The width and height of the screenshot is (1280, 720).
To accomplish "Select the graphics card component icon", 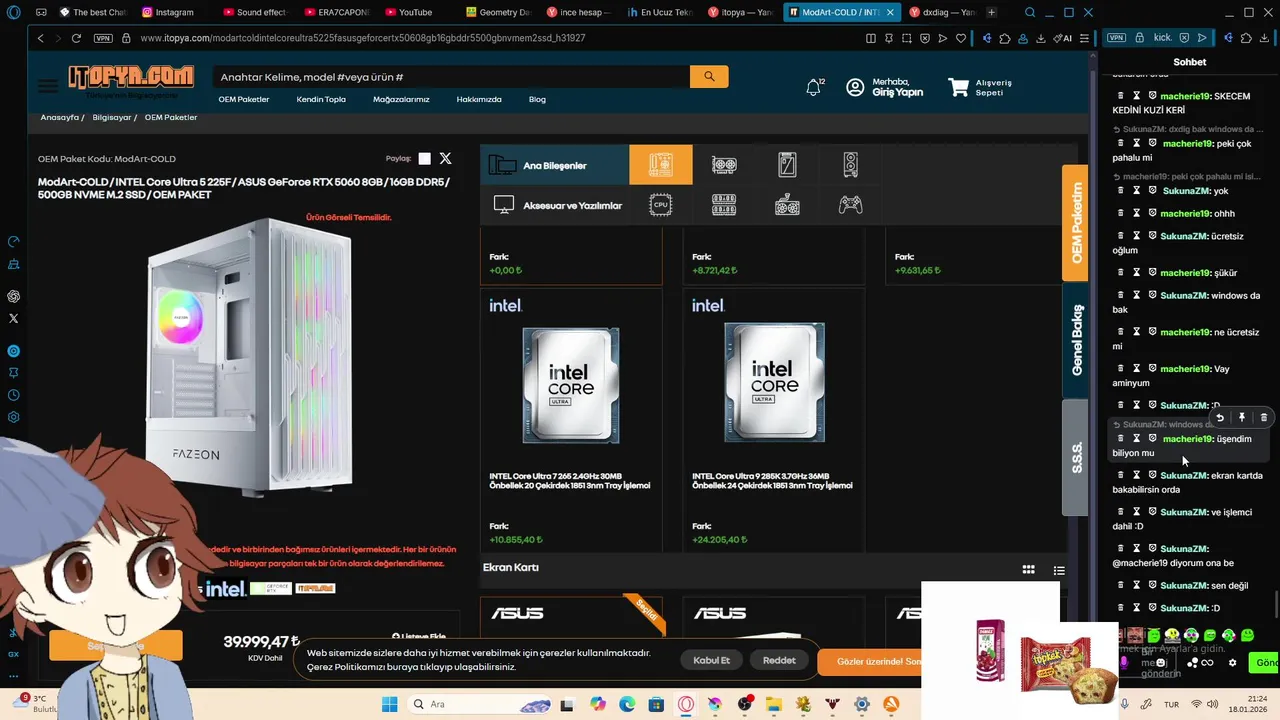I will tap(724, 165).
